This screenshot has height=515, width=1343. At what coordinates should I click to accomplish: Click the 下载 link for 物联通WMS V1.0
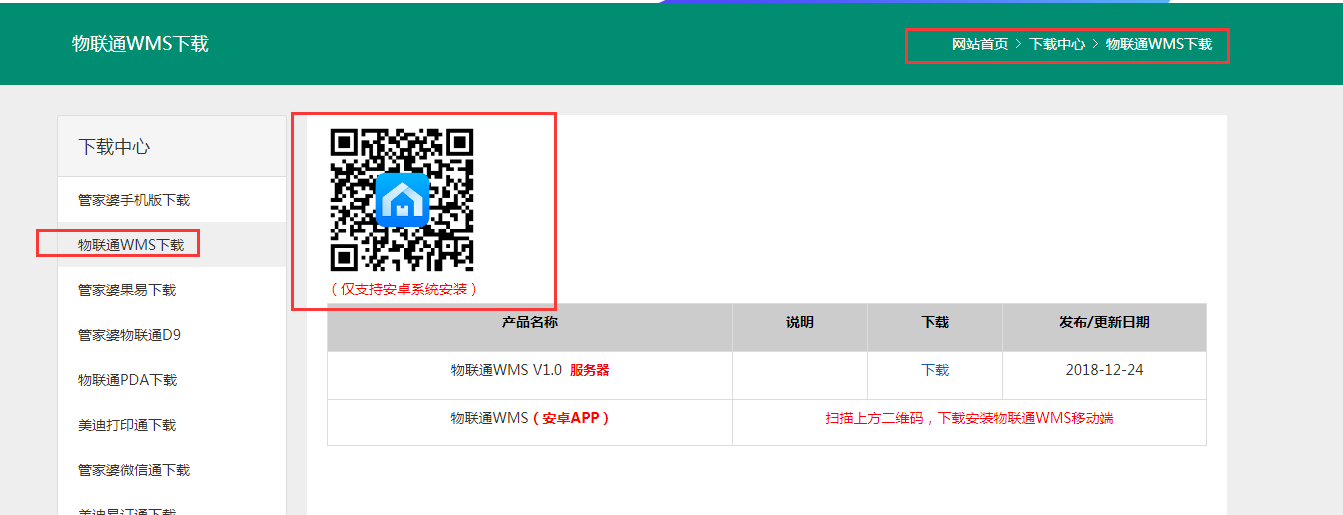coord(935,370)
